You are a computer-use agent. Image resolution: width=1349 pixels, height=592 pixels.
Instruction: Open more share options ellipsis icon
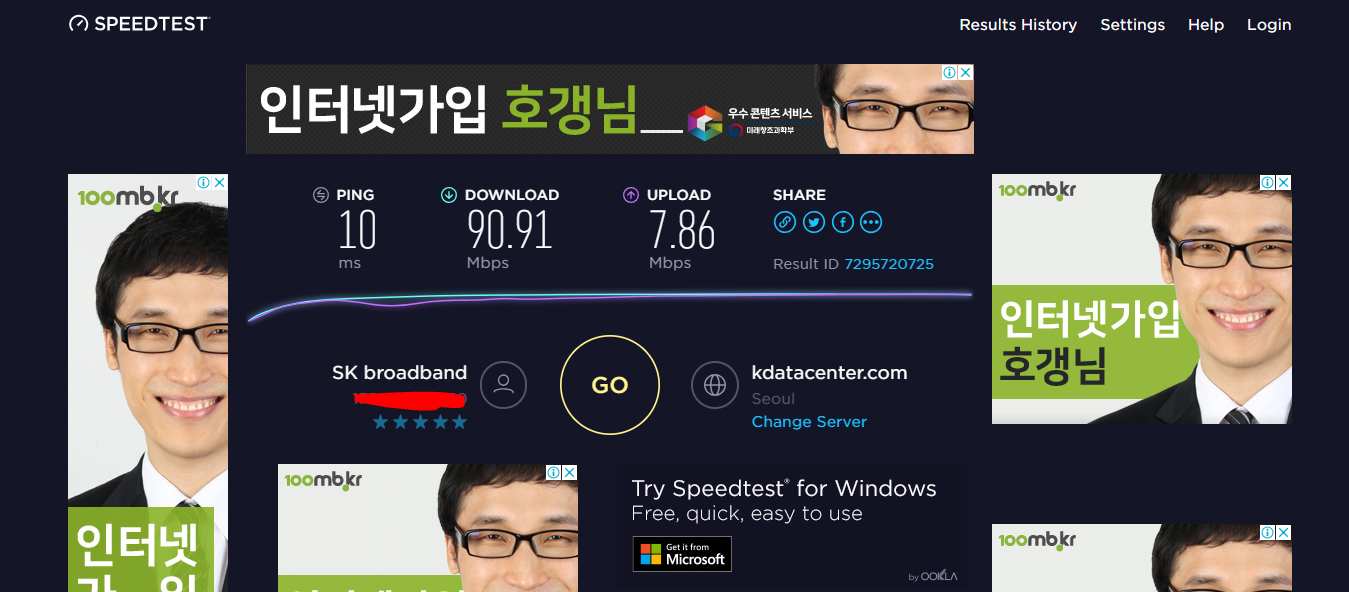coord(872,222)
